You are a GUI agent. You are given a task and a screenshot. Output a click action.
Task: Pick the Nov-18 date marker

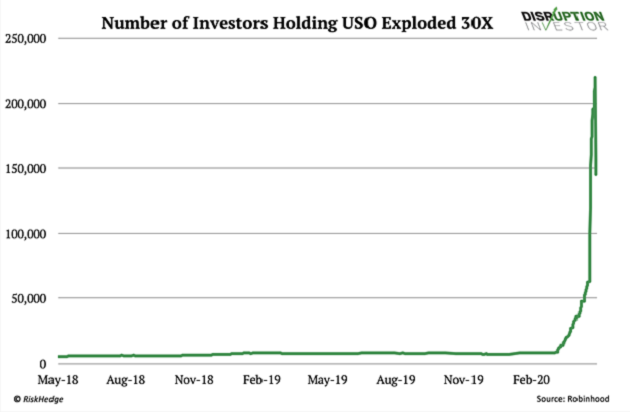point(194,380)
